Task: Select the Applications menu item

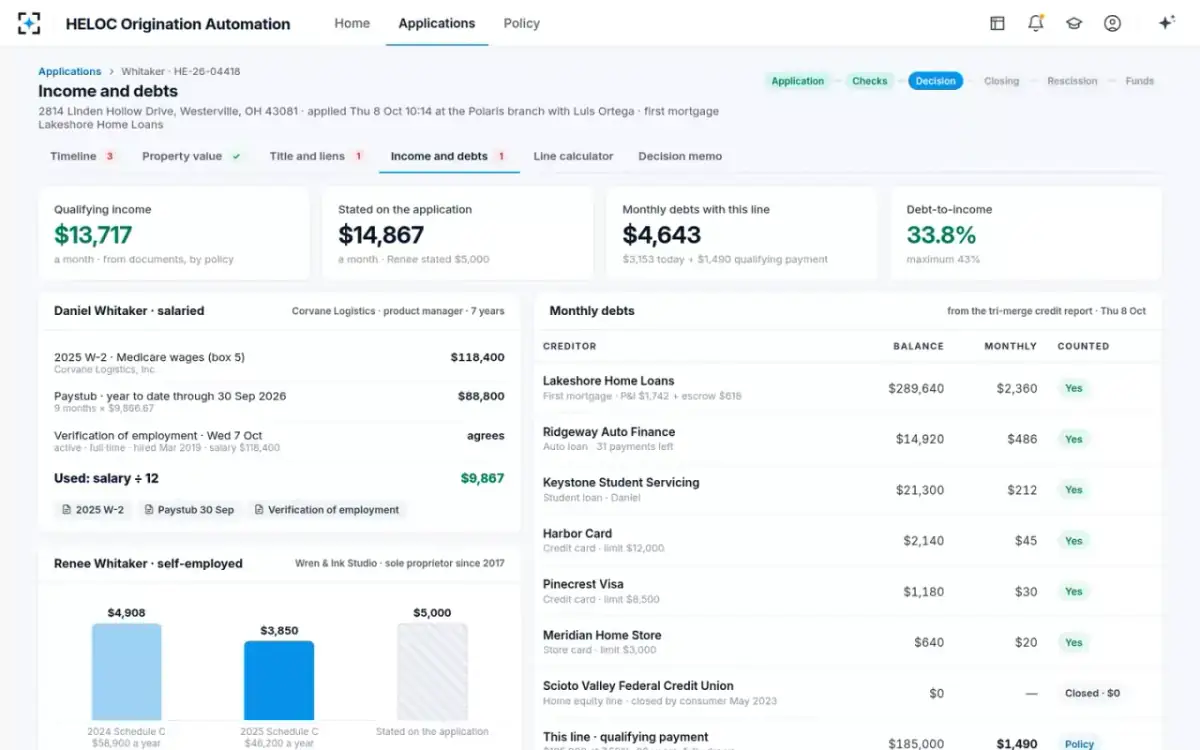Action: tap(437, 23)
